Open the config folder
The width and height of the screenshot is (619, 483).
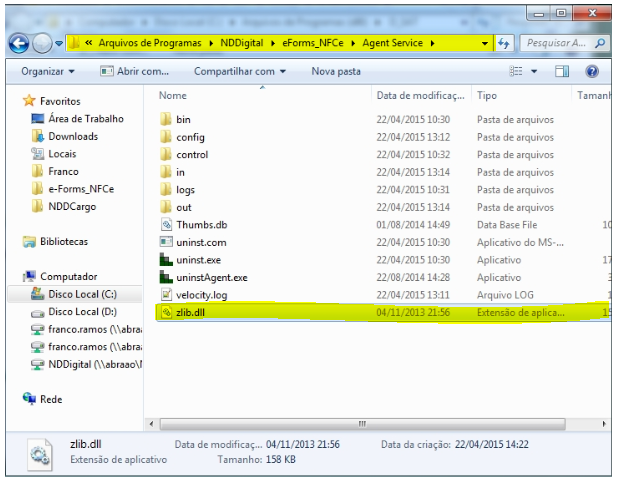point(190,137)
